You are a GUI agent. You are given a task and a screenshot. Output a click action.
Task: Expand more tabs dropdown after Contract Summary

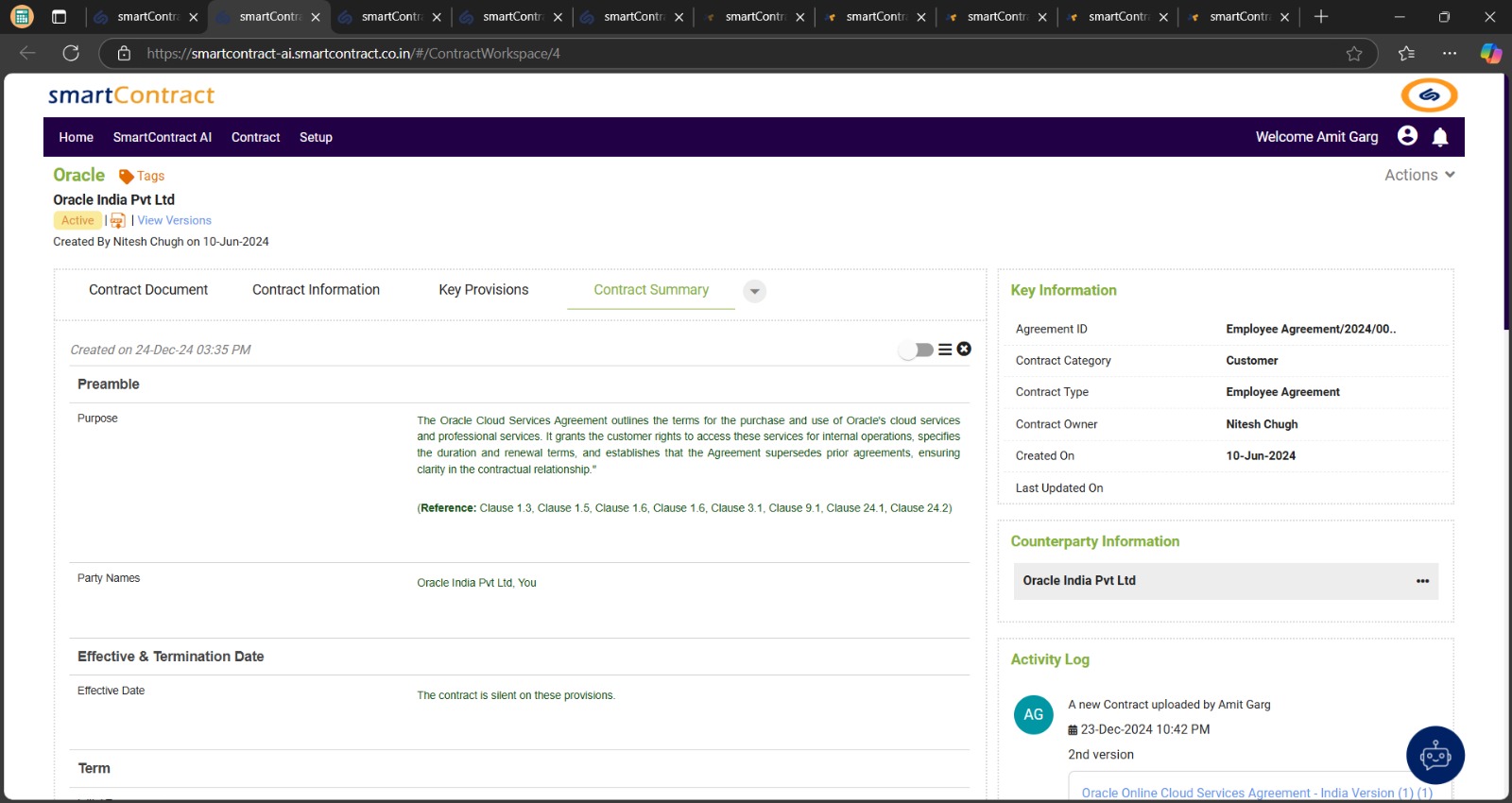(x=754, y=291)
